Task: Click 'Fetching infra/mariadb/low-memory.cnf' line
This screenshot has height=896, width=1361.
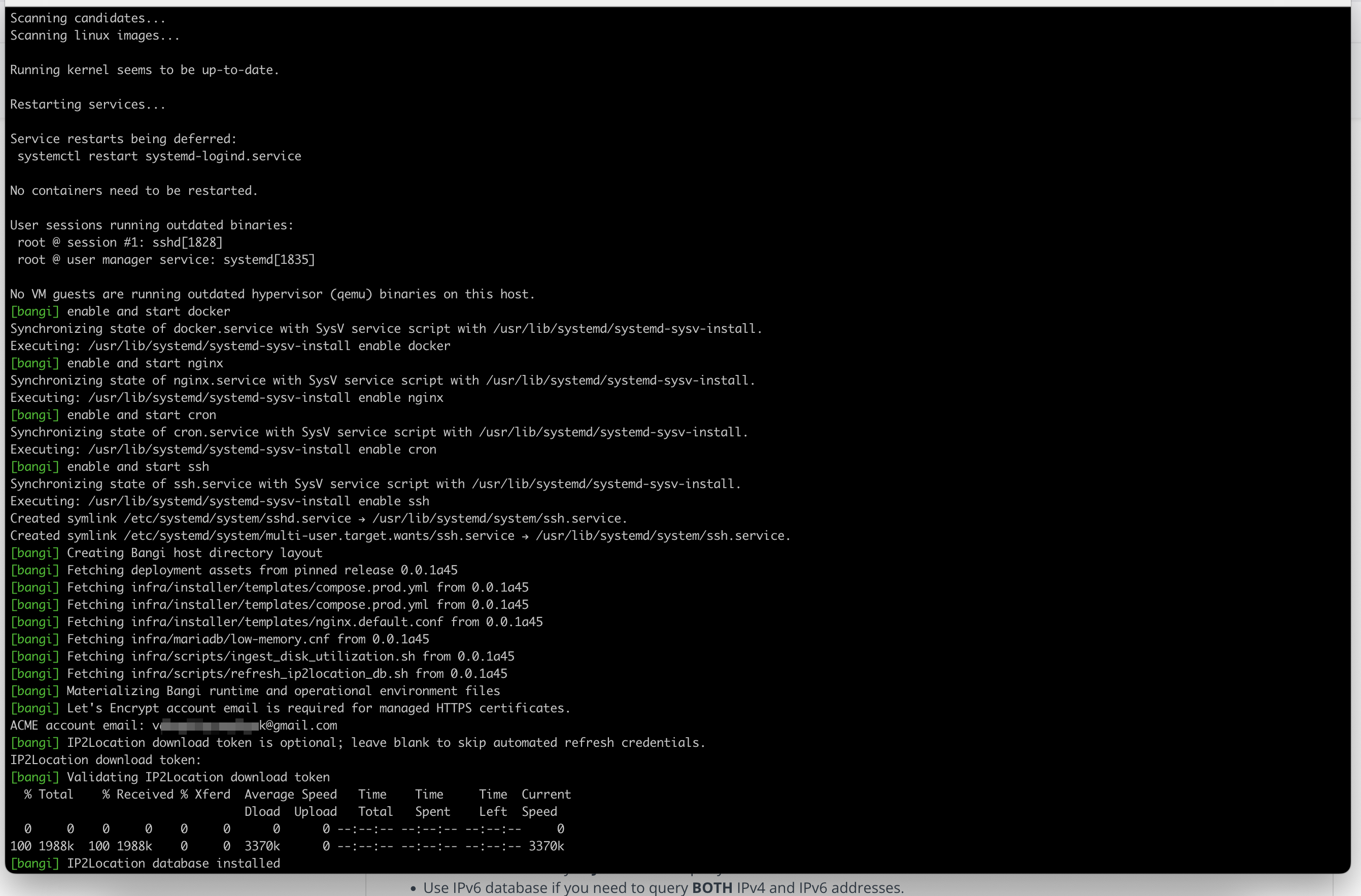Action: click(220, 639)
